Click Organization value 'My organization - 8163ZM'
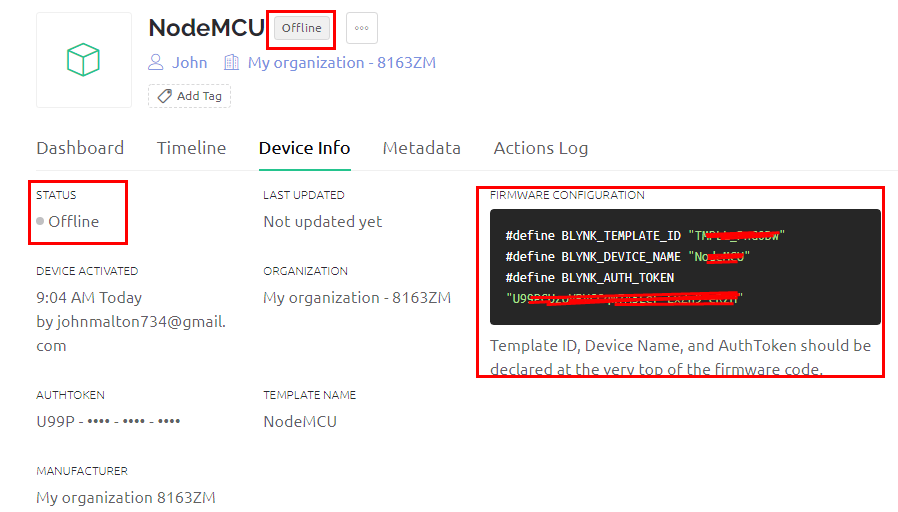The width and height of the screenshot is (898, 512). point(357,298)
